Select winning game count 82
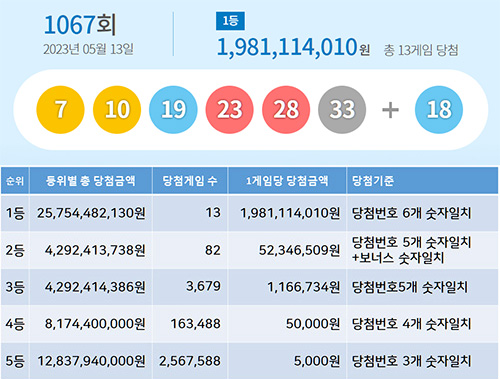Image resolution: width=500 pixels, height=379 pixels. click(213, 250)
